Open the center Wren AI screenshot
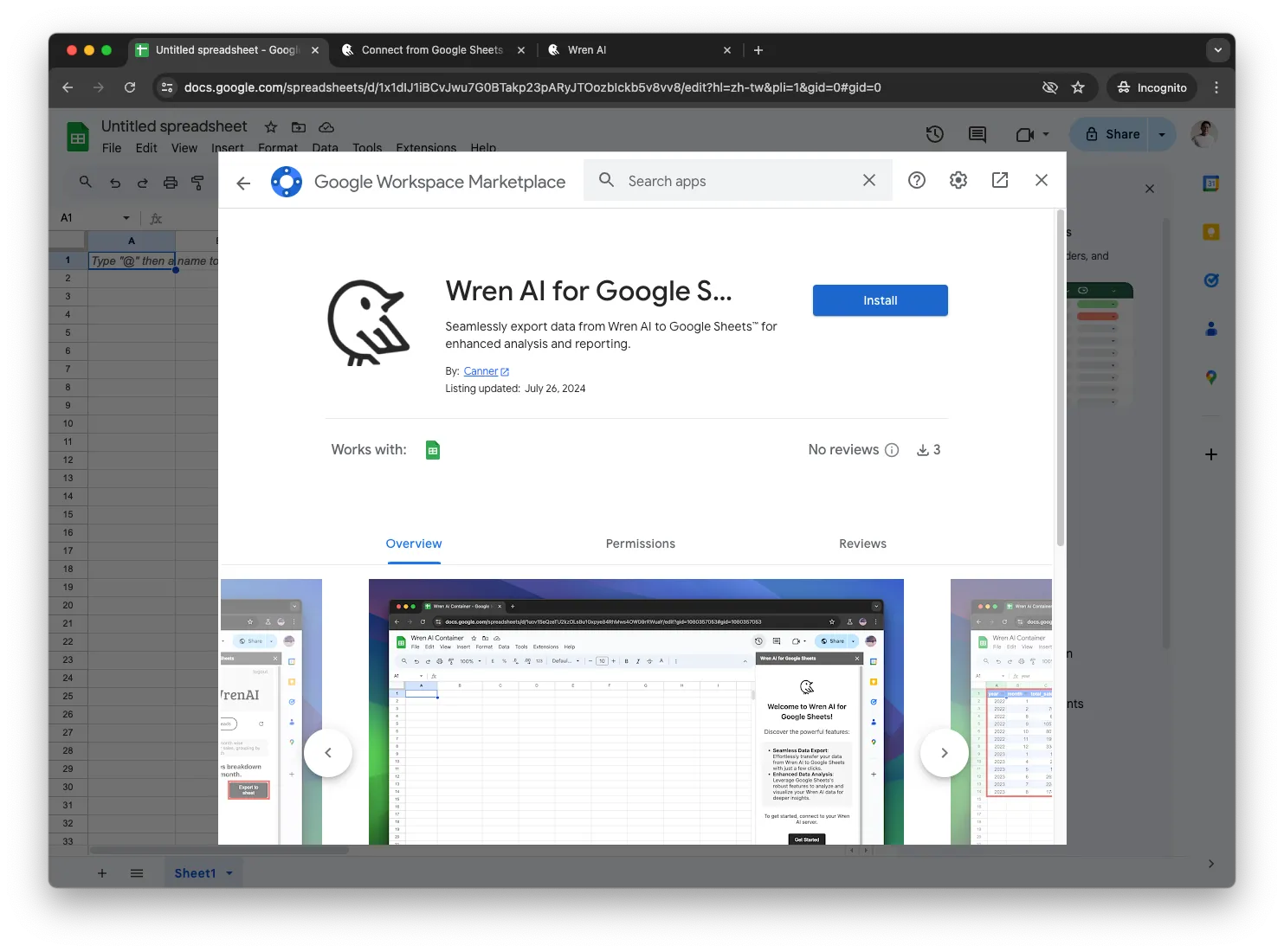This screenshot has width=1284, height=952. coord(636,712)
